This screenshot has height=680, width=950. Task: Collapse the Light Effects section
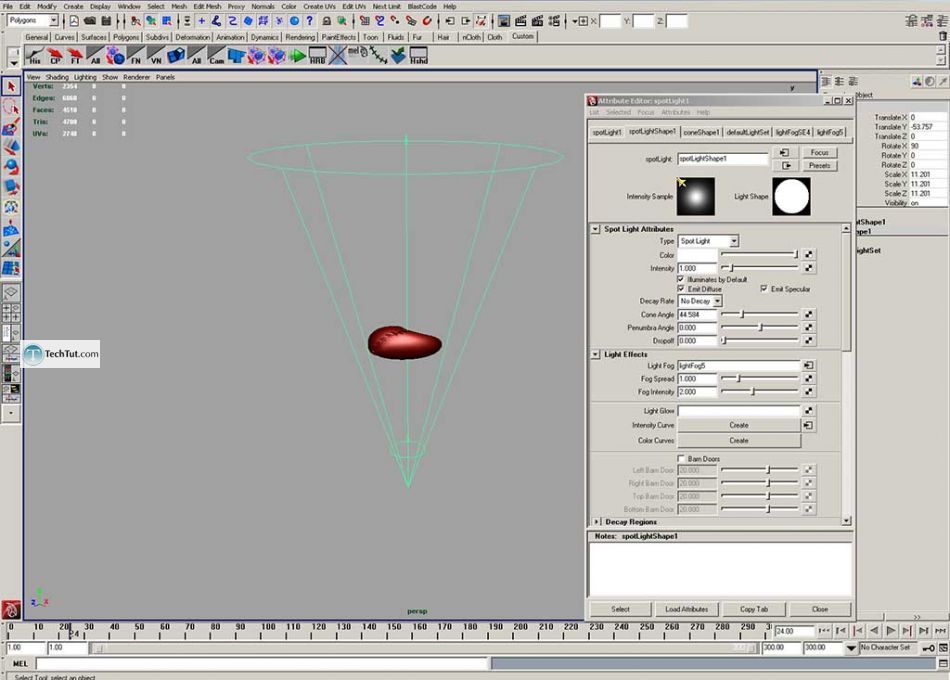pos(595,354)
